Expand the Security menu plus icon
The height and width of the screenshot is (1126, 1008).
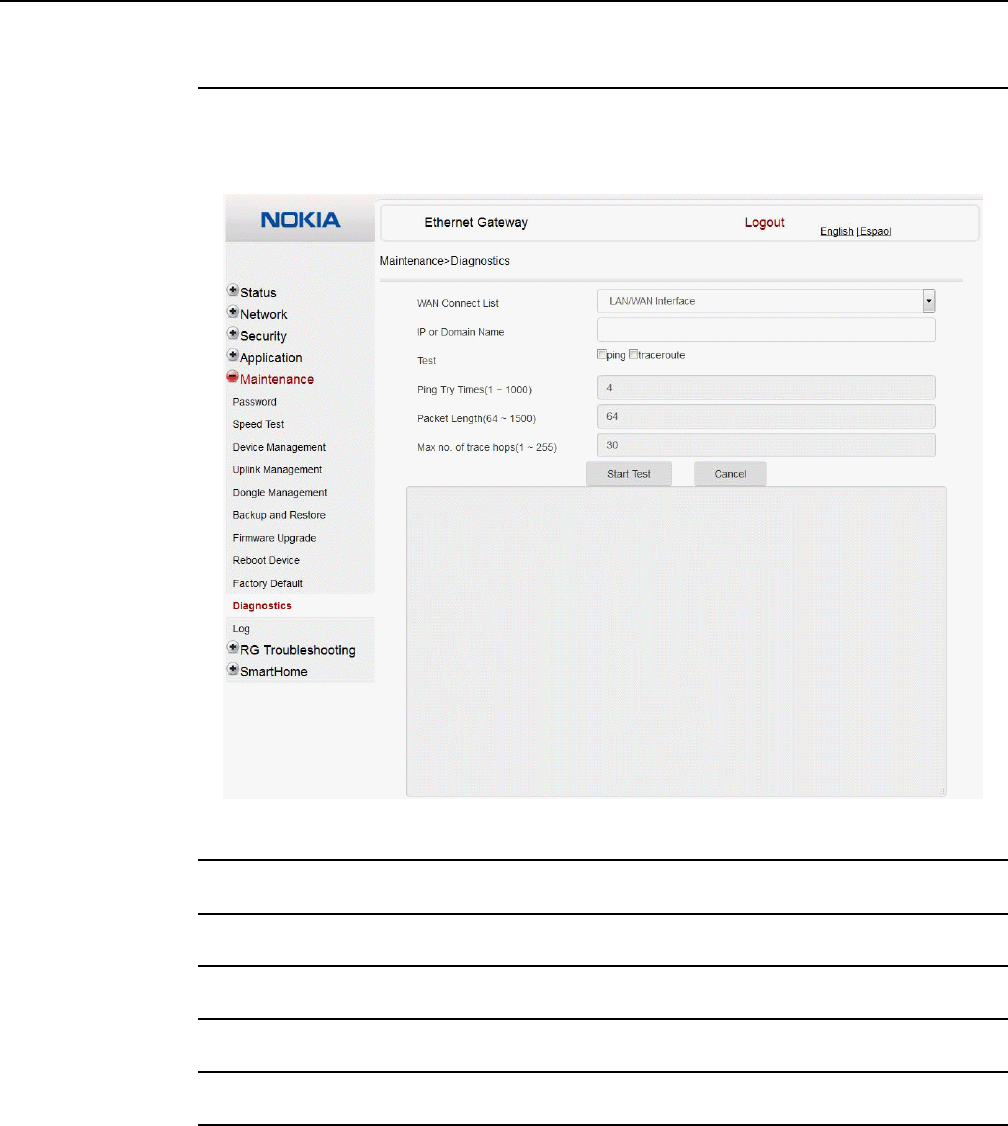tap(233, 333)
